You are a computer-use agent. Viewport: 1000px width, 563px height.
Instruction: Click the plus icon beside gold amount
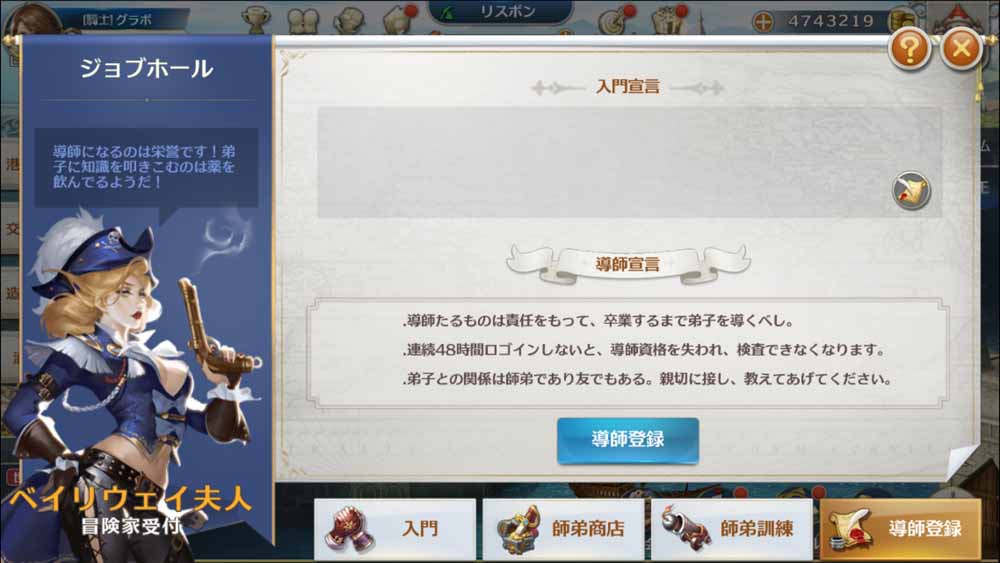pos(763,21)
